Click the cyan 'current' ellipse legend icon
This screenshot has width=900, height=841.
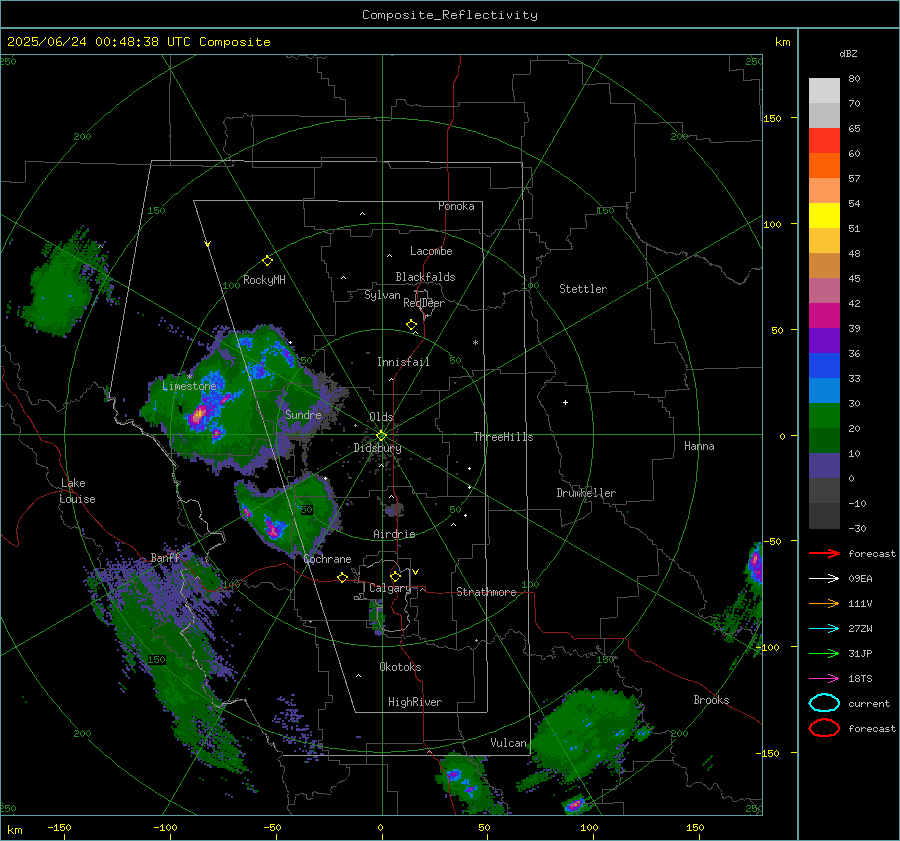pyautogui.click(x=824, y=703)
